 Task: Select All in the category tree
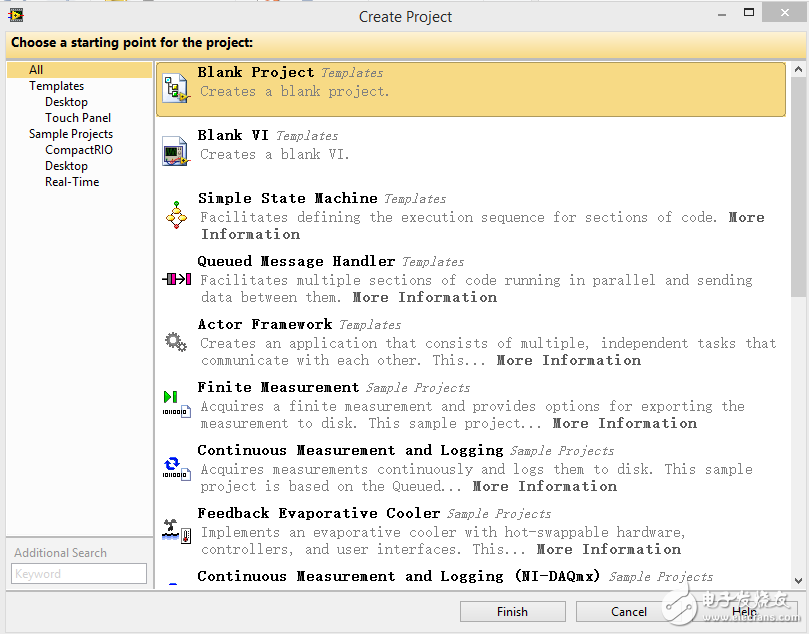[36, 70]
